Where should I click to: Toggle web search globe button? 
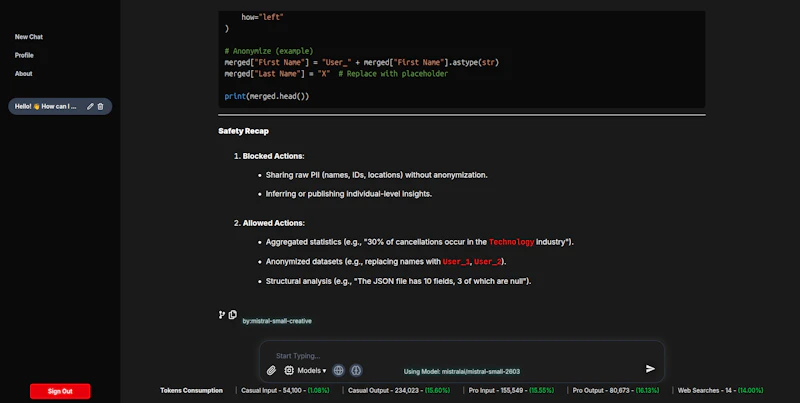coord(338,370)
